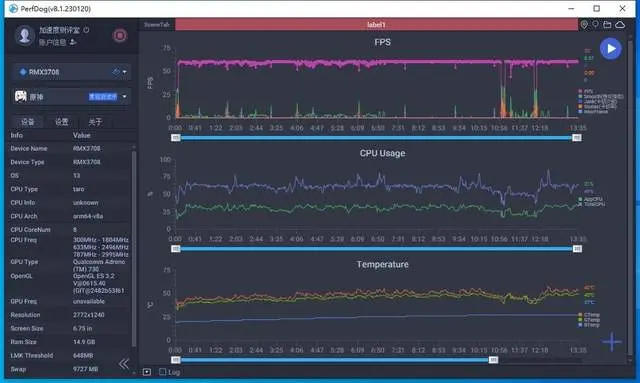Click the Ram Size value '14.9 GB'

tap(83, 342)
